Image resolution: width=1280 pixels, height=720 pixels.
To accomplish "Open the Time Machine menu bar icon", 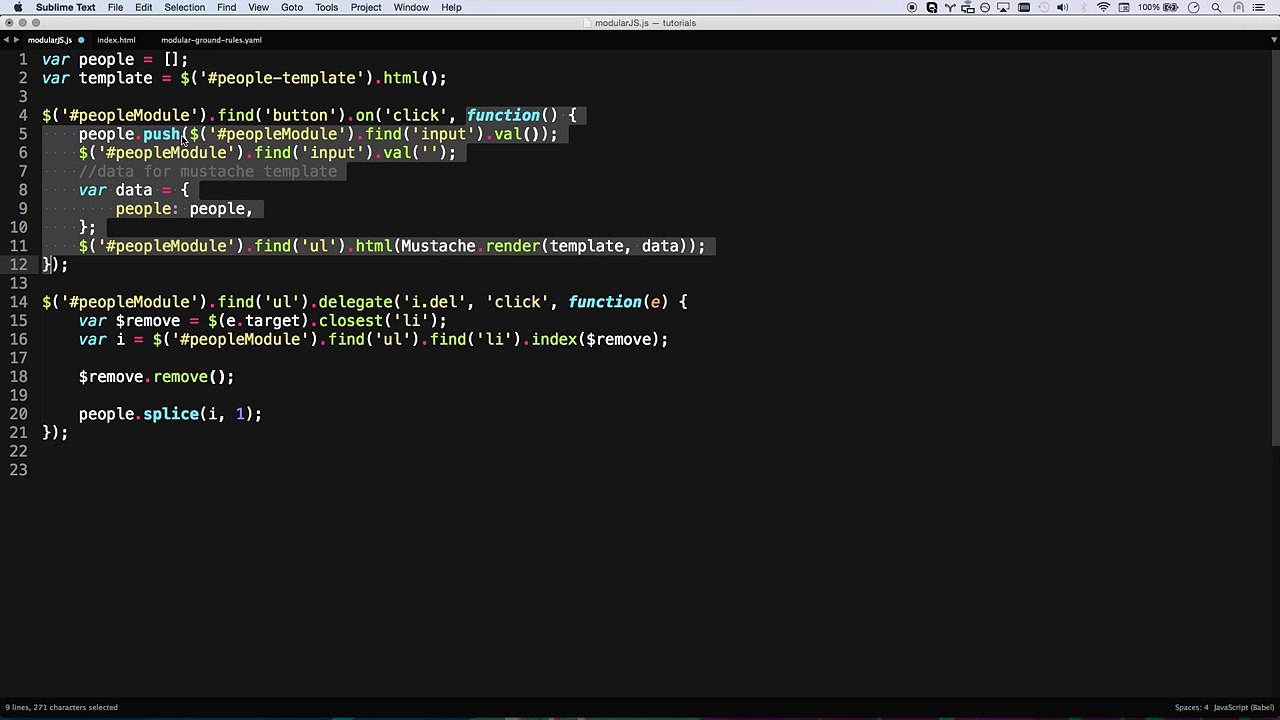I will (x=1044, y=7).
